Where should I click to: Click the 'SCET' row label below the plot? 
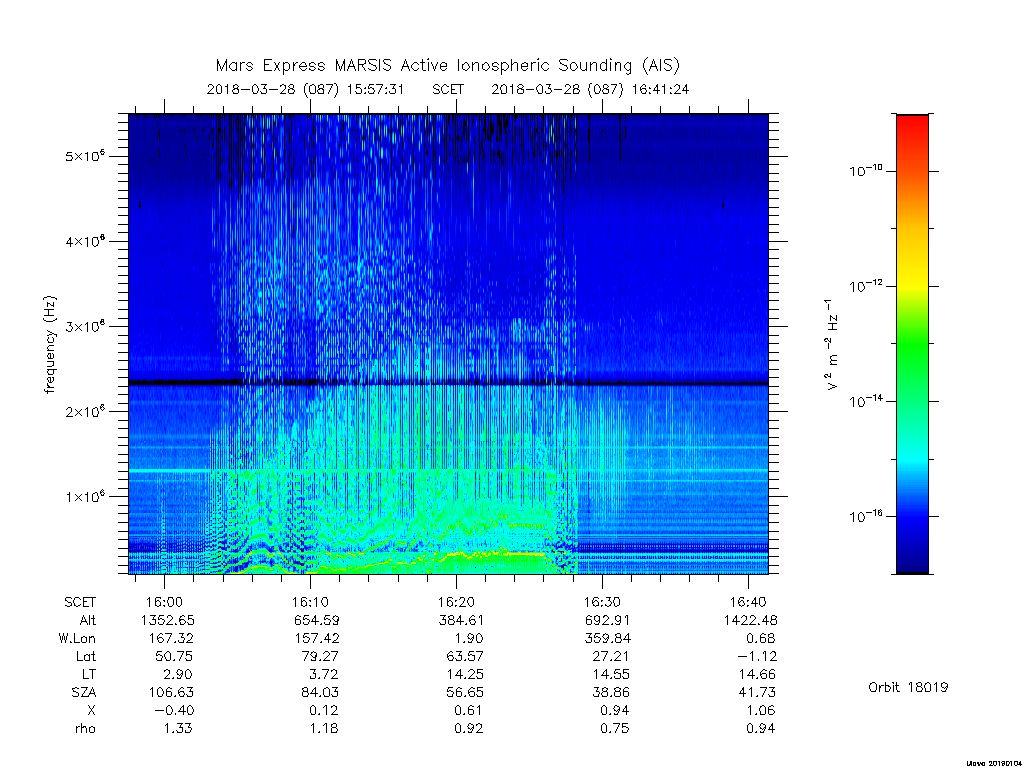(80, 601)
